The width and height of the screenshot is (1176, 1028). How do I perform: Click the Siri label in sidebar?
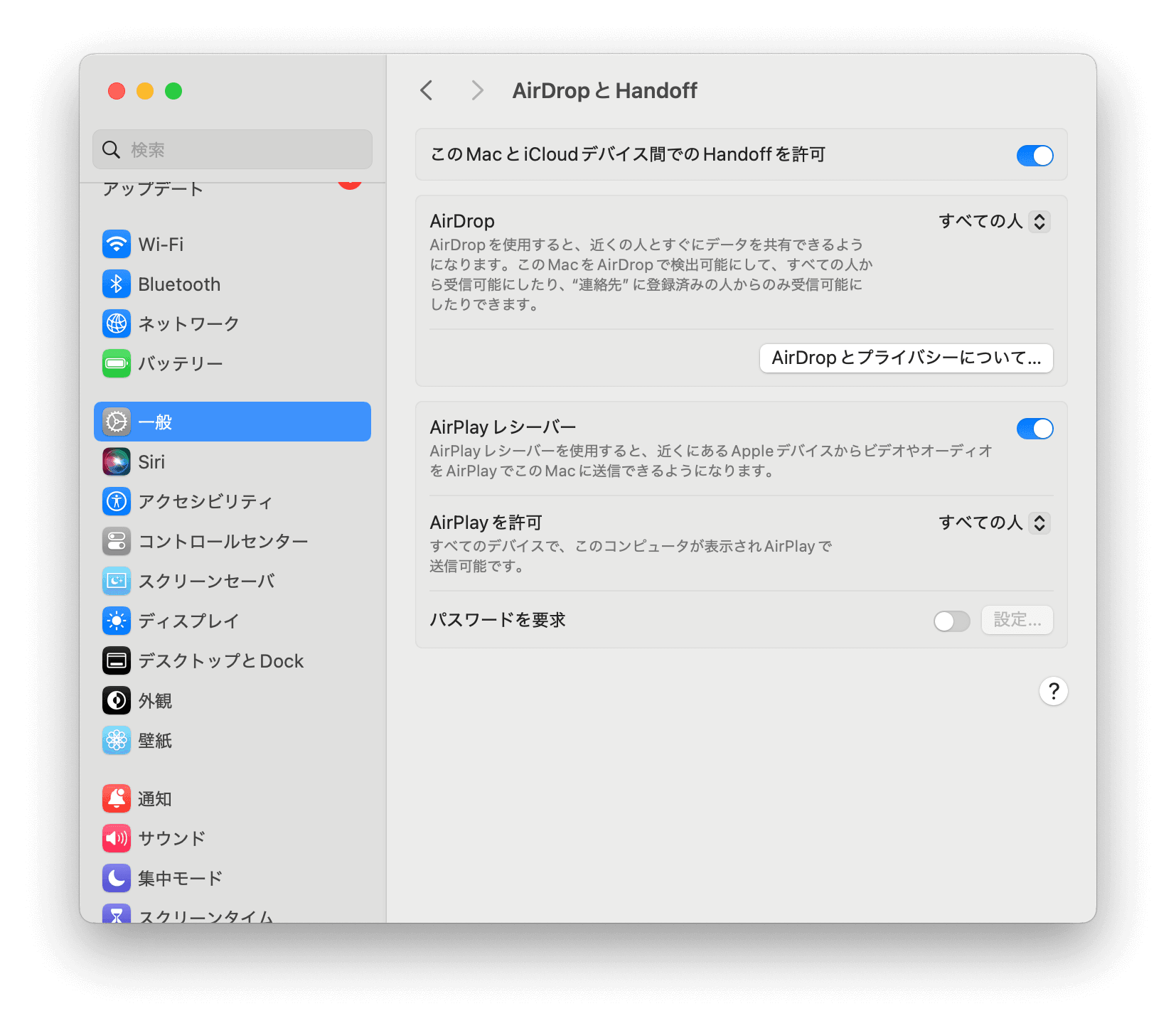click(151, 462)
